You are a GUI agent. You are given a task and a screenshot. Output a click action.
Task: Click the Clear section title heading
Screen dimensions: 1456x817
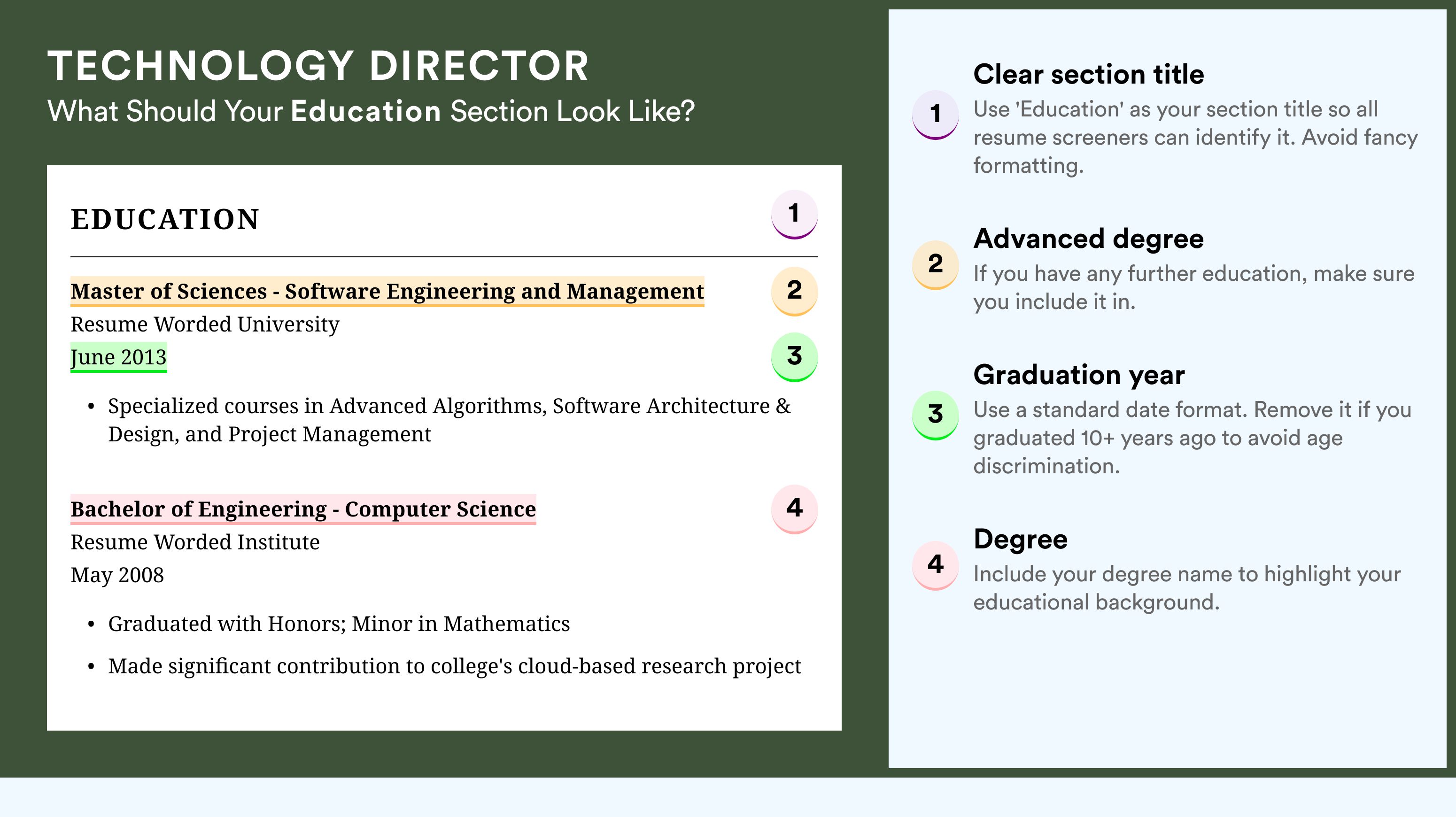click(x=1089, y=74)
